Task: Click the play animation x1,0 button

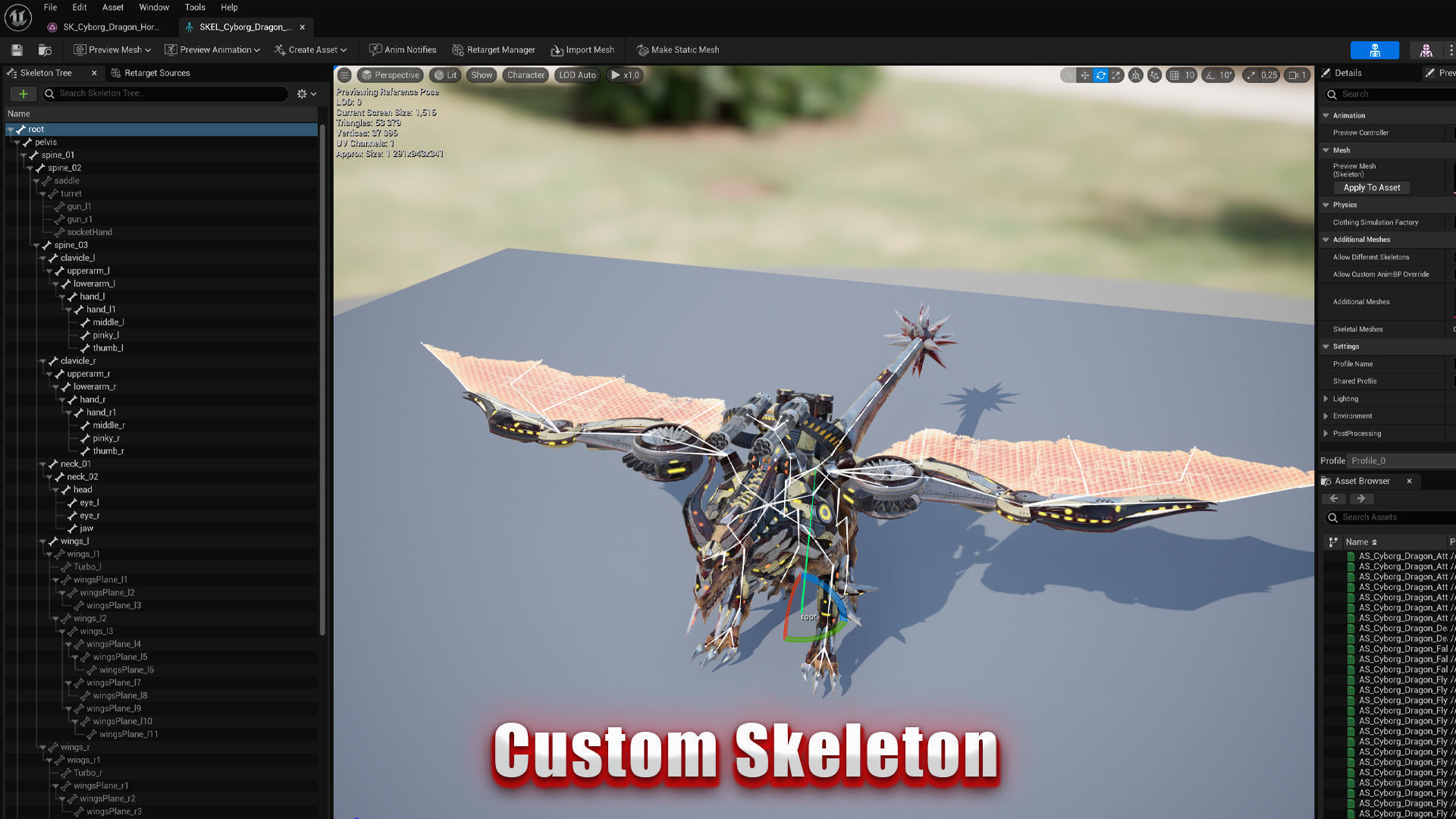Action: [x=626, y=75]
